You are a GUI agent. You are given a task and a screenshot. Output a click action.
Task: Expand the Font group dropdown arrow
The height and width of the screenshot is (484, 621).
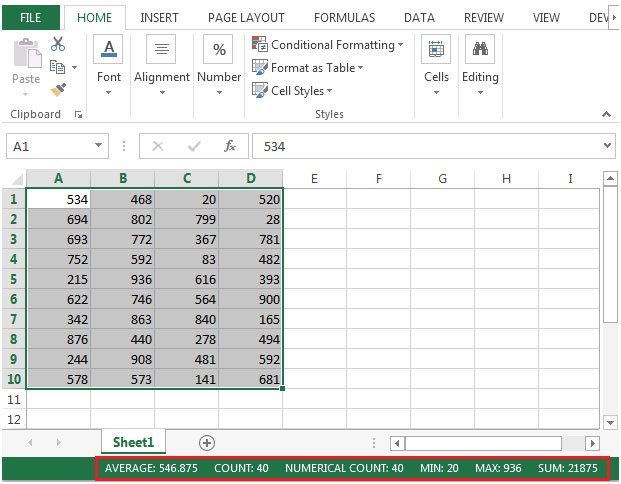[x=108, y=93]
